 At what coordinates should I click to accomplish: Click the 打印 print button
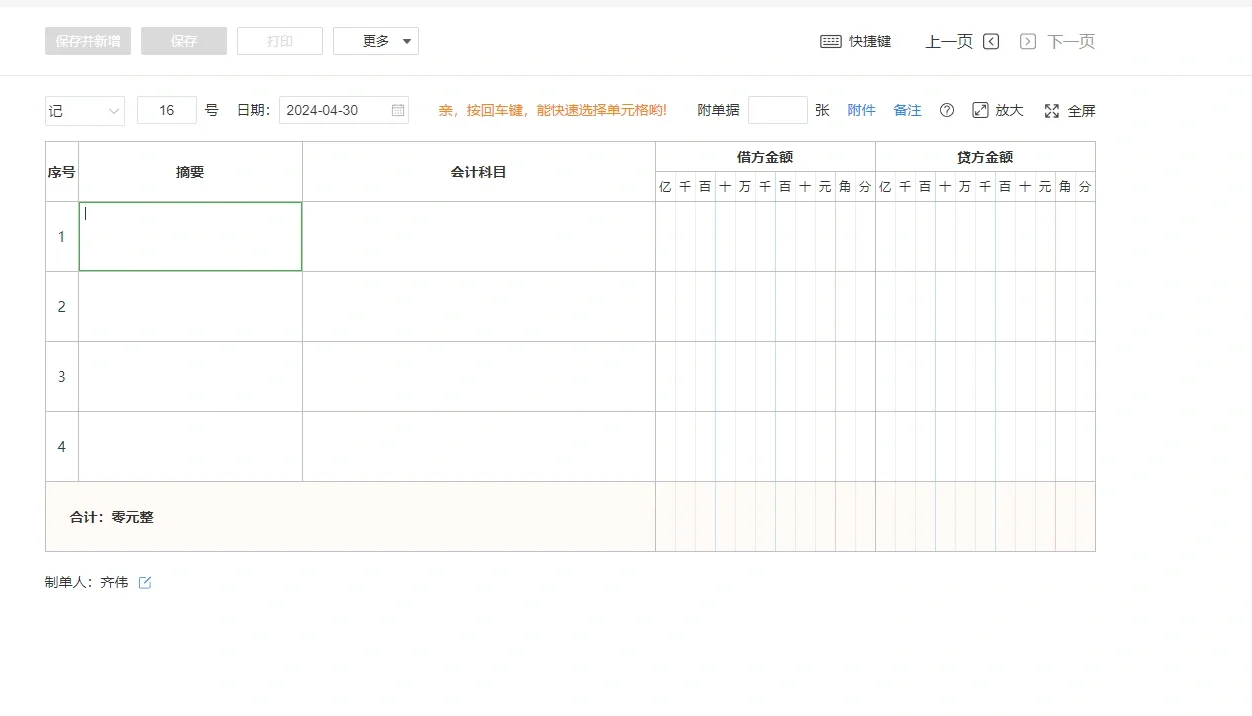click(279, 41)
